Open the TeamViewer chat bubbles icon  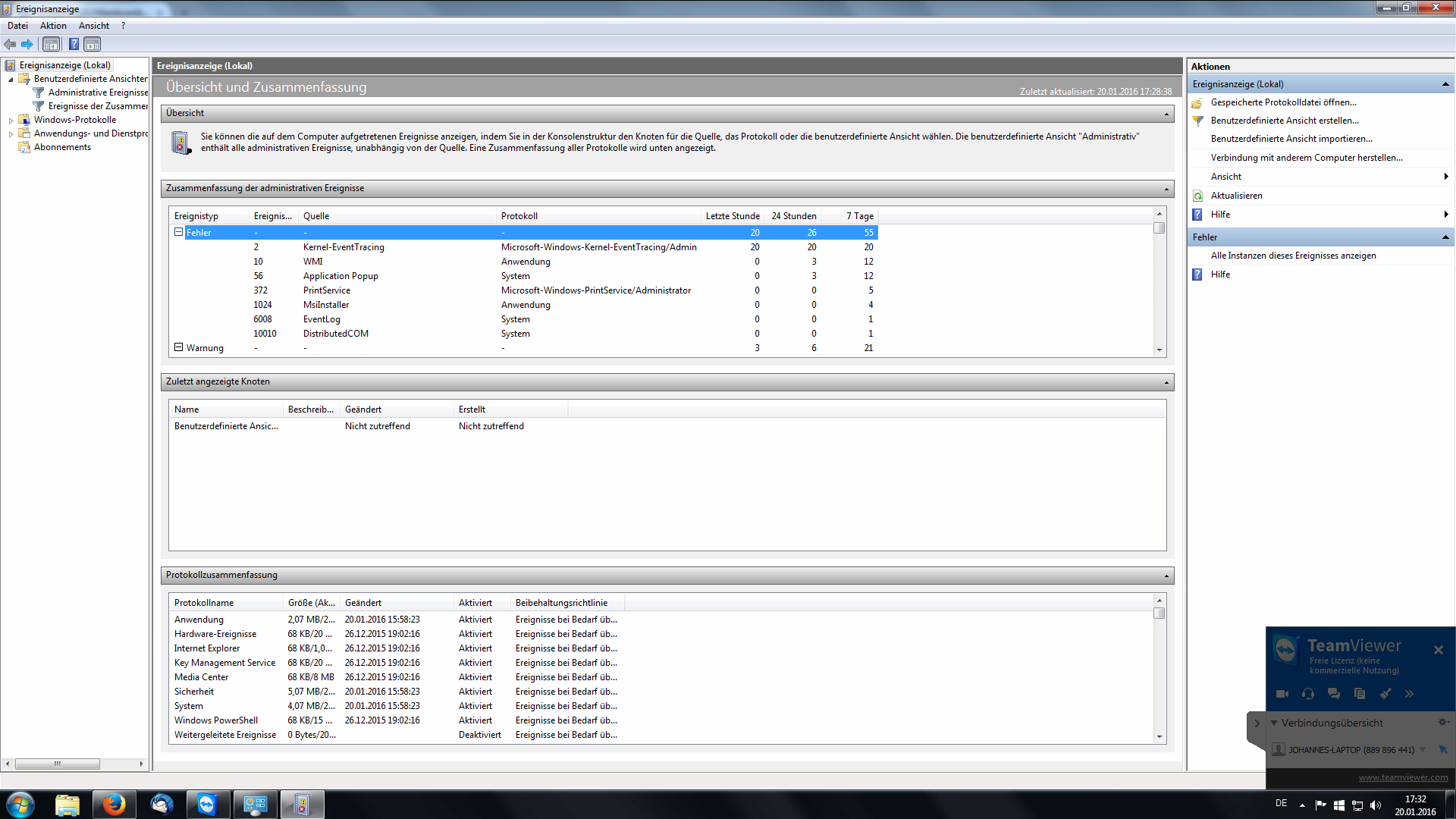tap(1334, 694)
